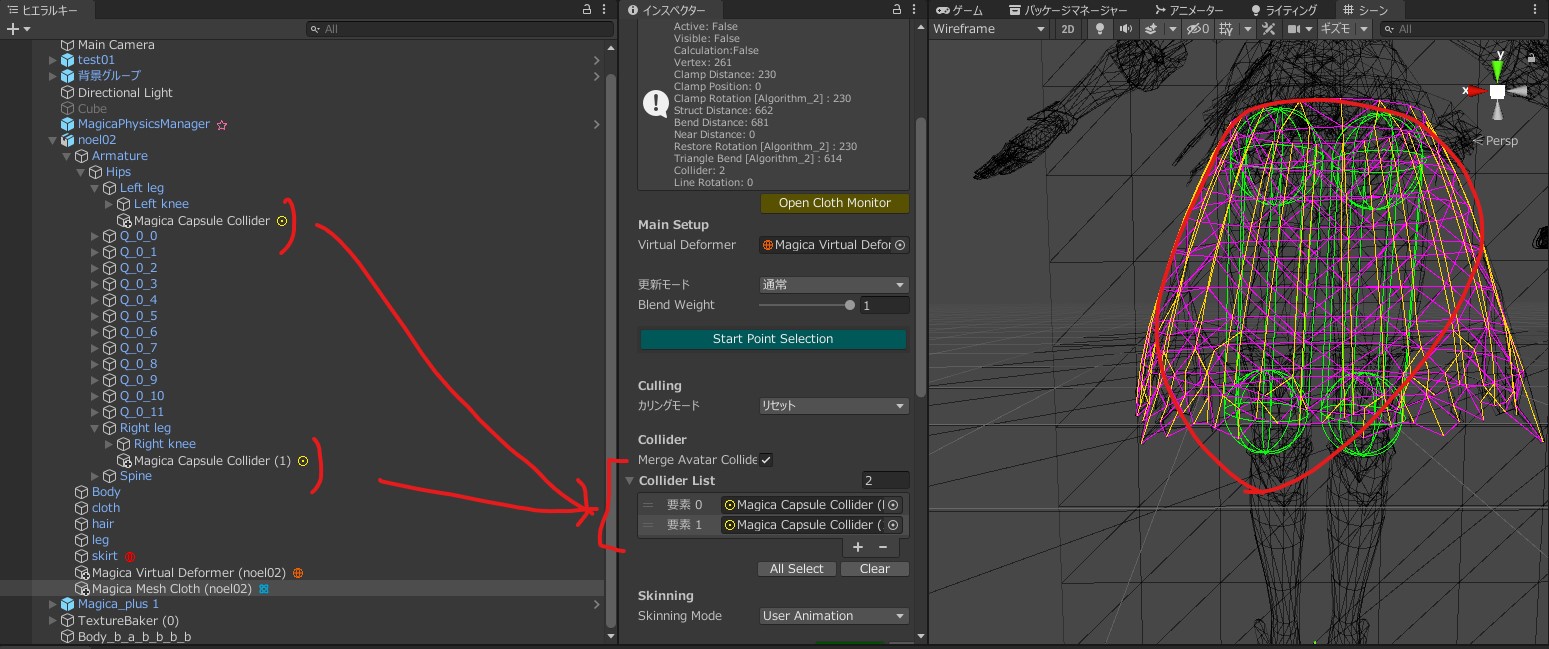The image size is (1549, 649).
Task: Click the scene camera settings icon
Action: (x=1295, y=29)
